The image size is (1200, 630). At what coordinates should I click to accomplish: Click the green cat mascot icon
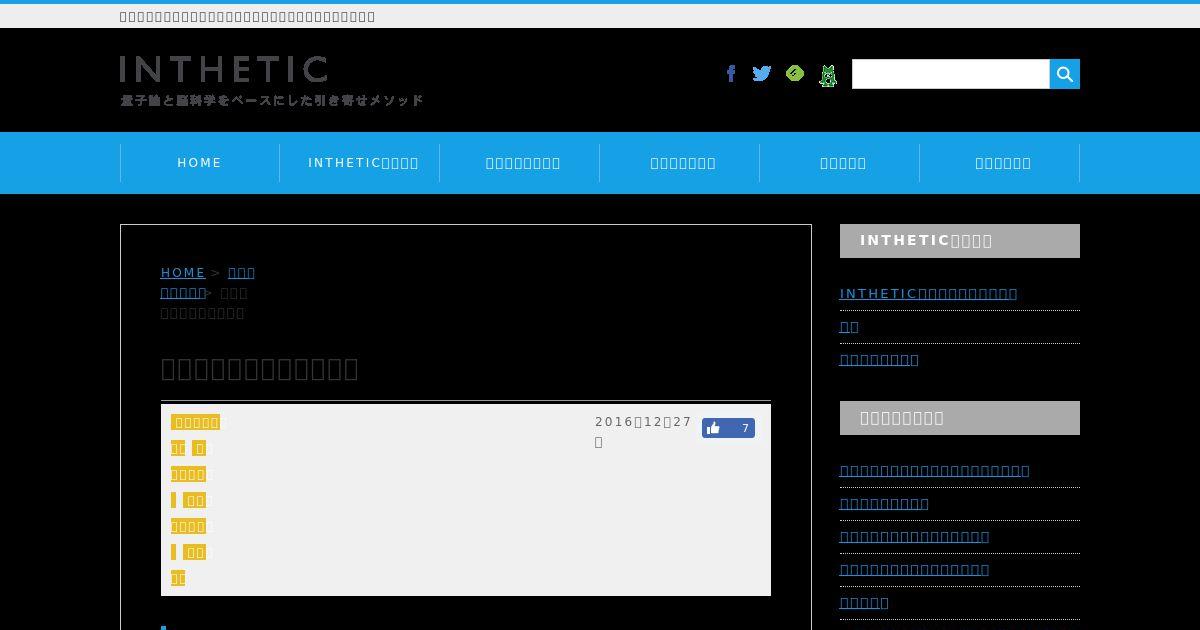(x=828, y=75)
